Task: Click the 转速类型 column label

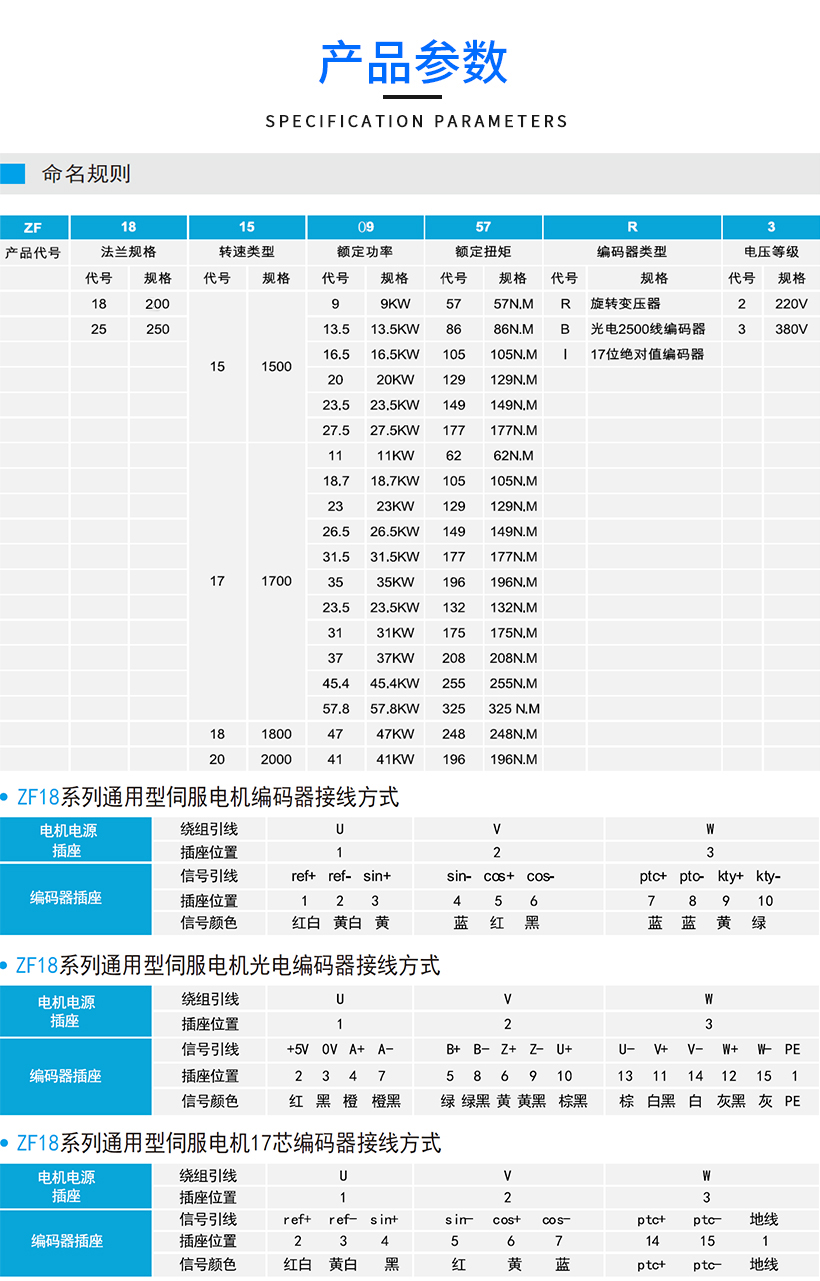Action: click(x=246, y=252)
